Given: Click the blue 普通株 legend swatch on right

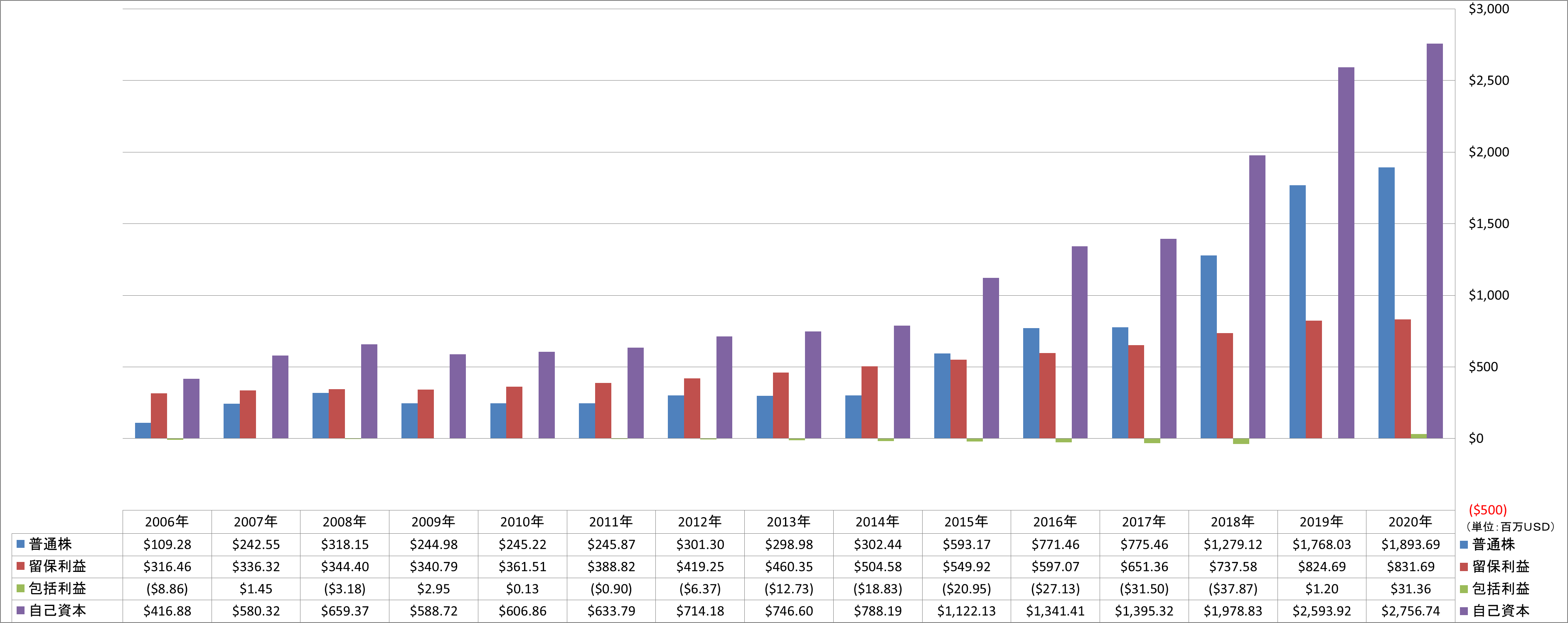Looking at the screenshot, I should [1464, 545].
